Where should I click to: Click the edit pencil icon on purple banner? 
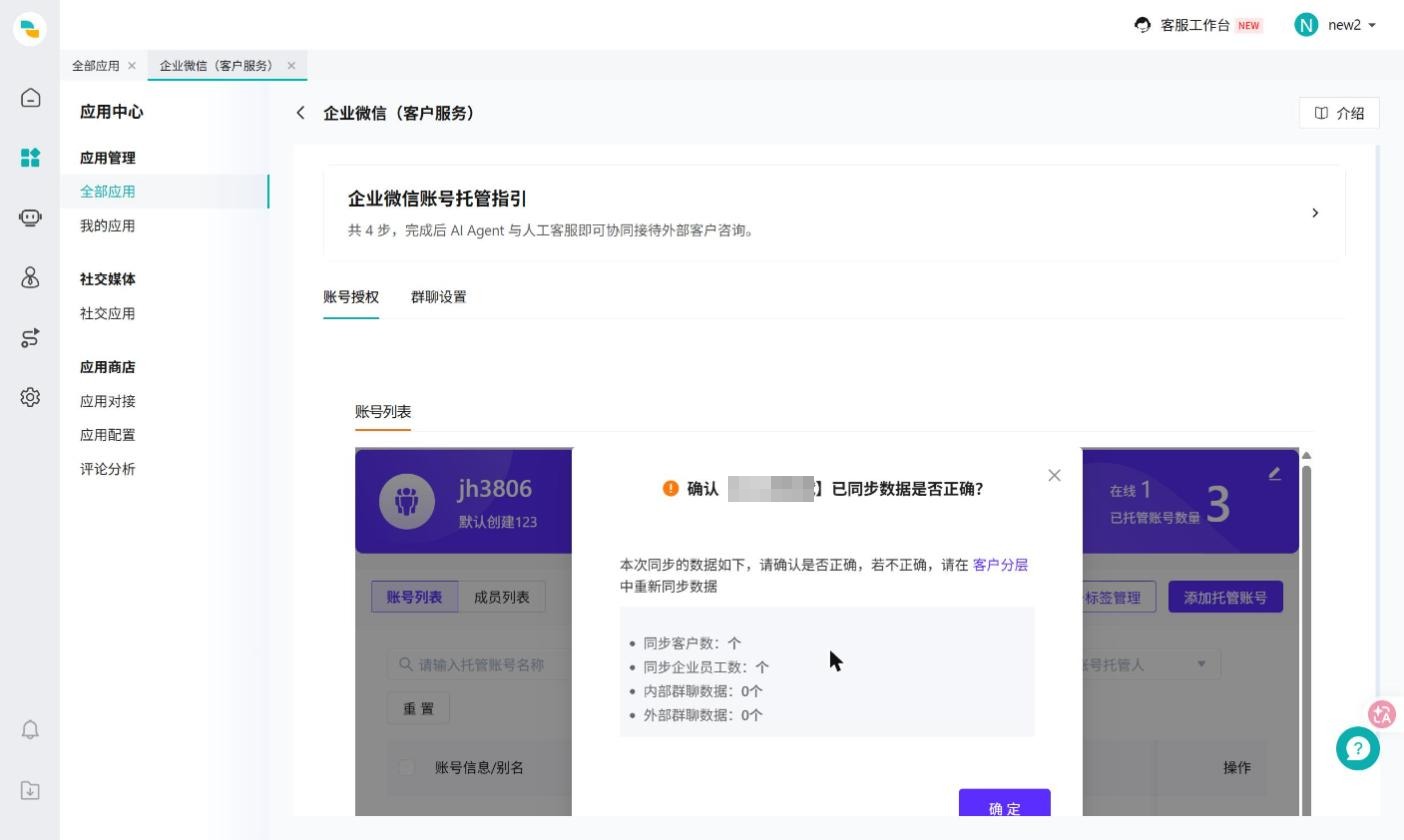(x=1274, y=474)
